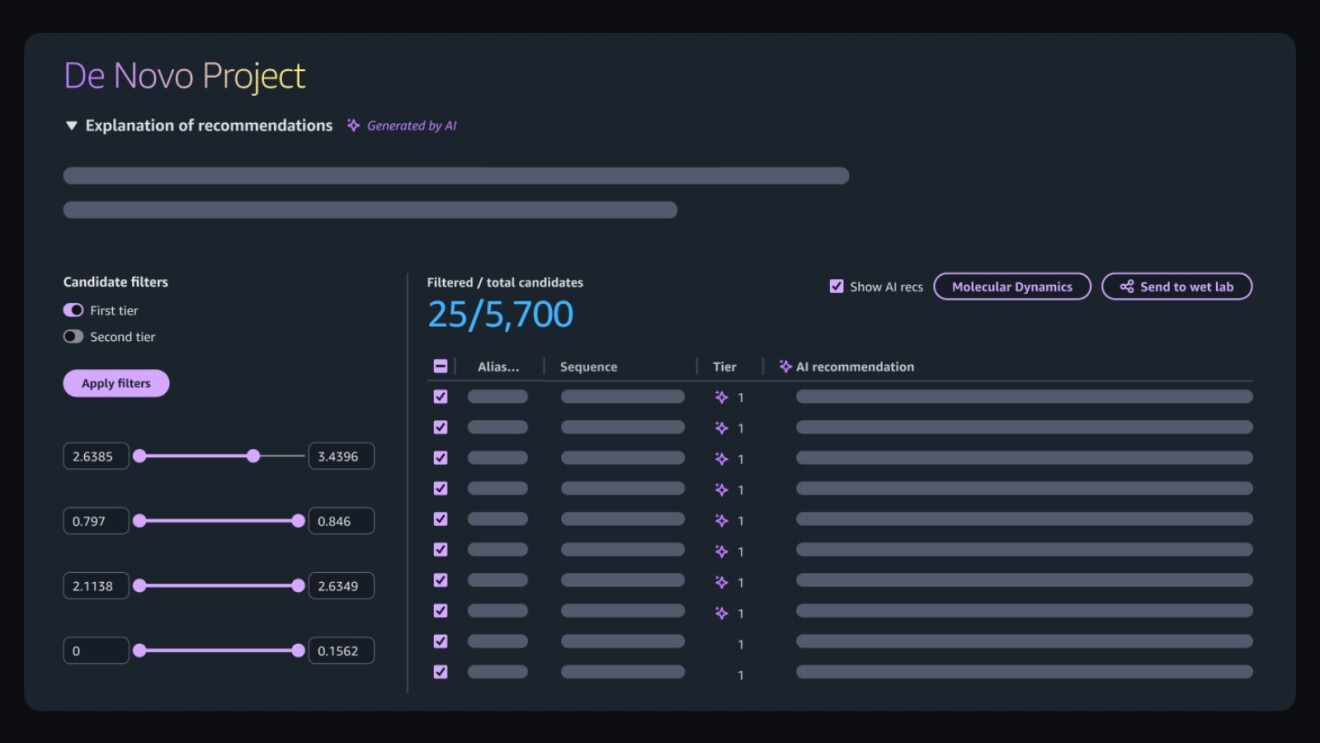1320x743 pixels.
Task: Collapse the Explanation of recommendations section
Action: click(71, 126)
